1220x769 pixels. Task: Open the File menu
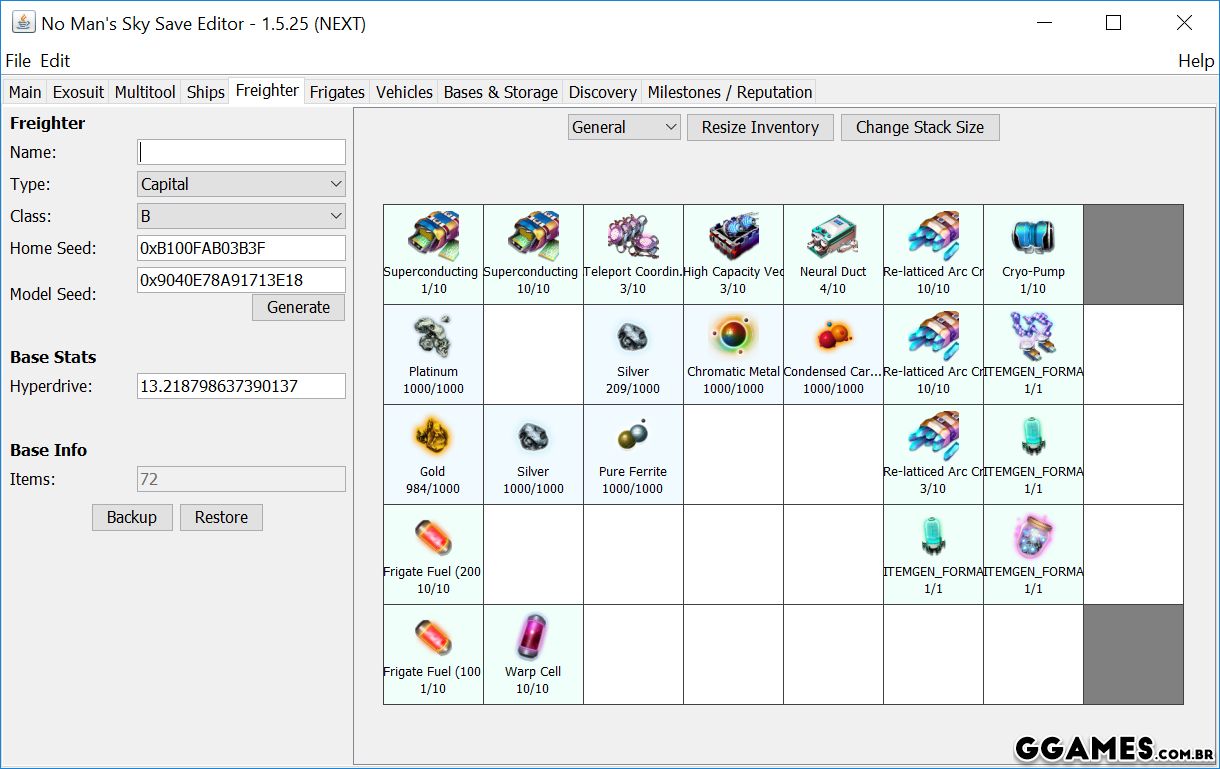[x=18, y=61]
